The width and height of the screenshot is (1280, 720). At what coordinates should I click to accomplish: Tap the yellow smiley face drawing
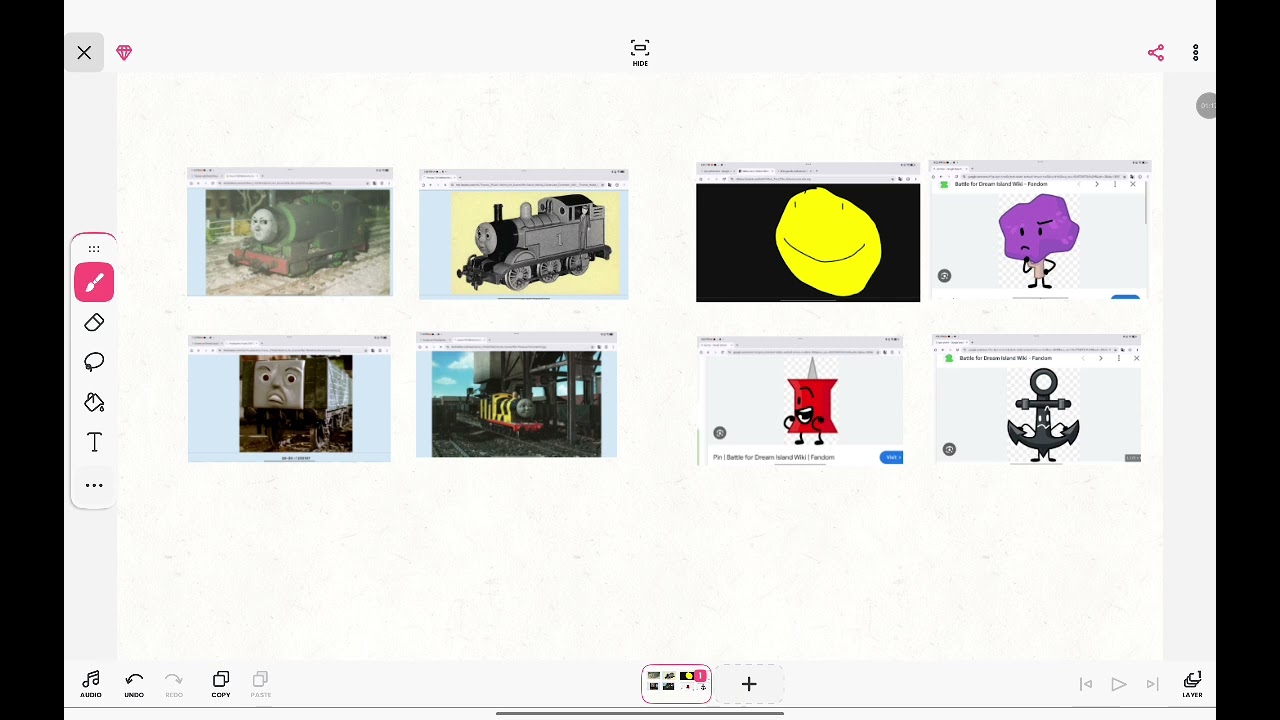(808, 232)
